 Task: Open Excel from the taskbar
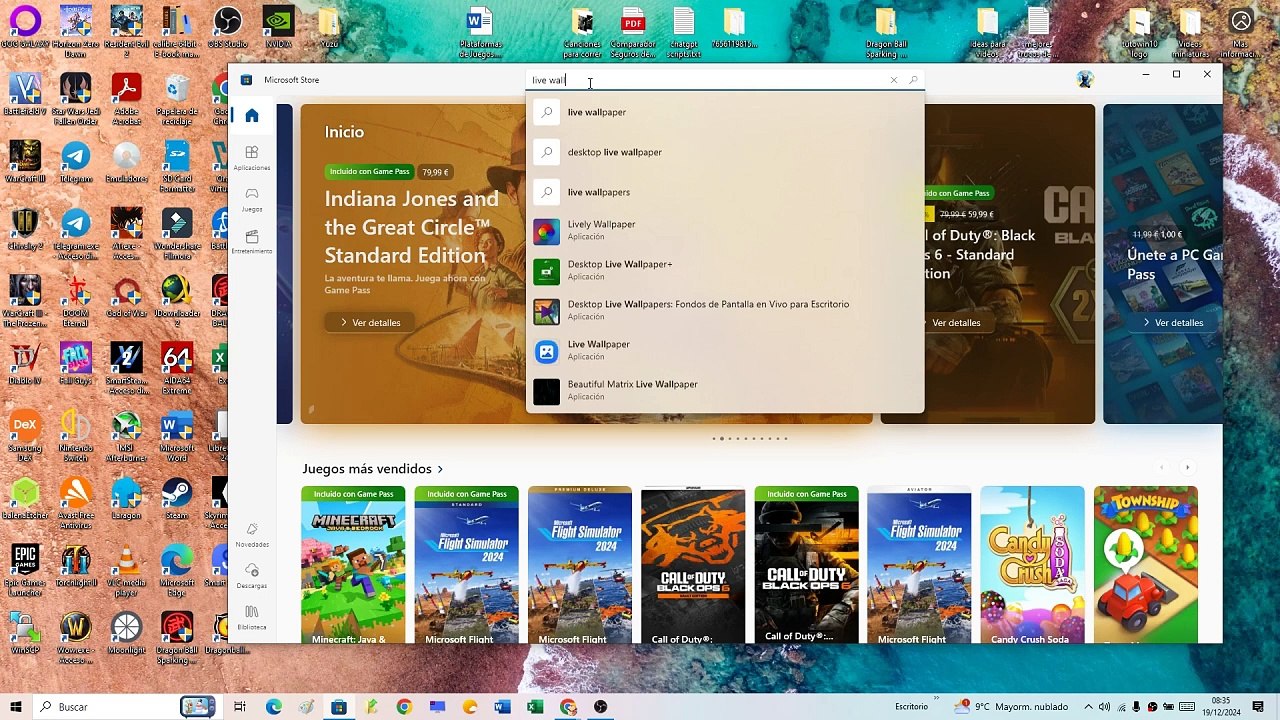click(x=535, y=707)
